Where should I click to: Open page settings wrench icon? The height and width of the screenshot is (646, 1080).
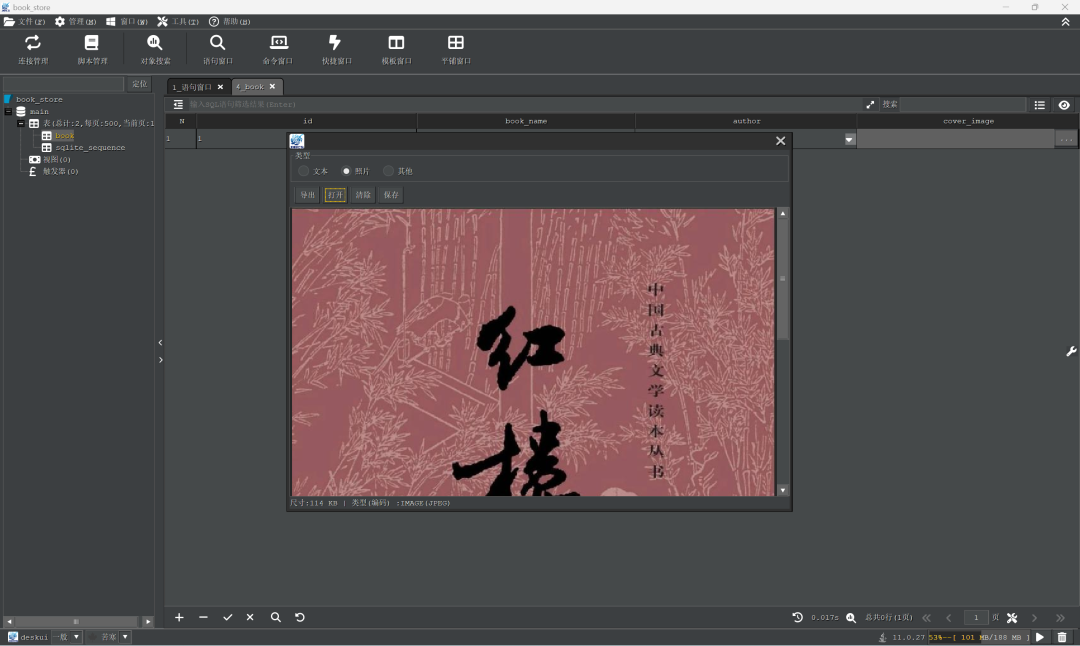pyautogui.click(x=1012, y=618)
